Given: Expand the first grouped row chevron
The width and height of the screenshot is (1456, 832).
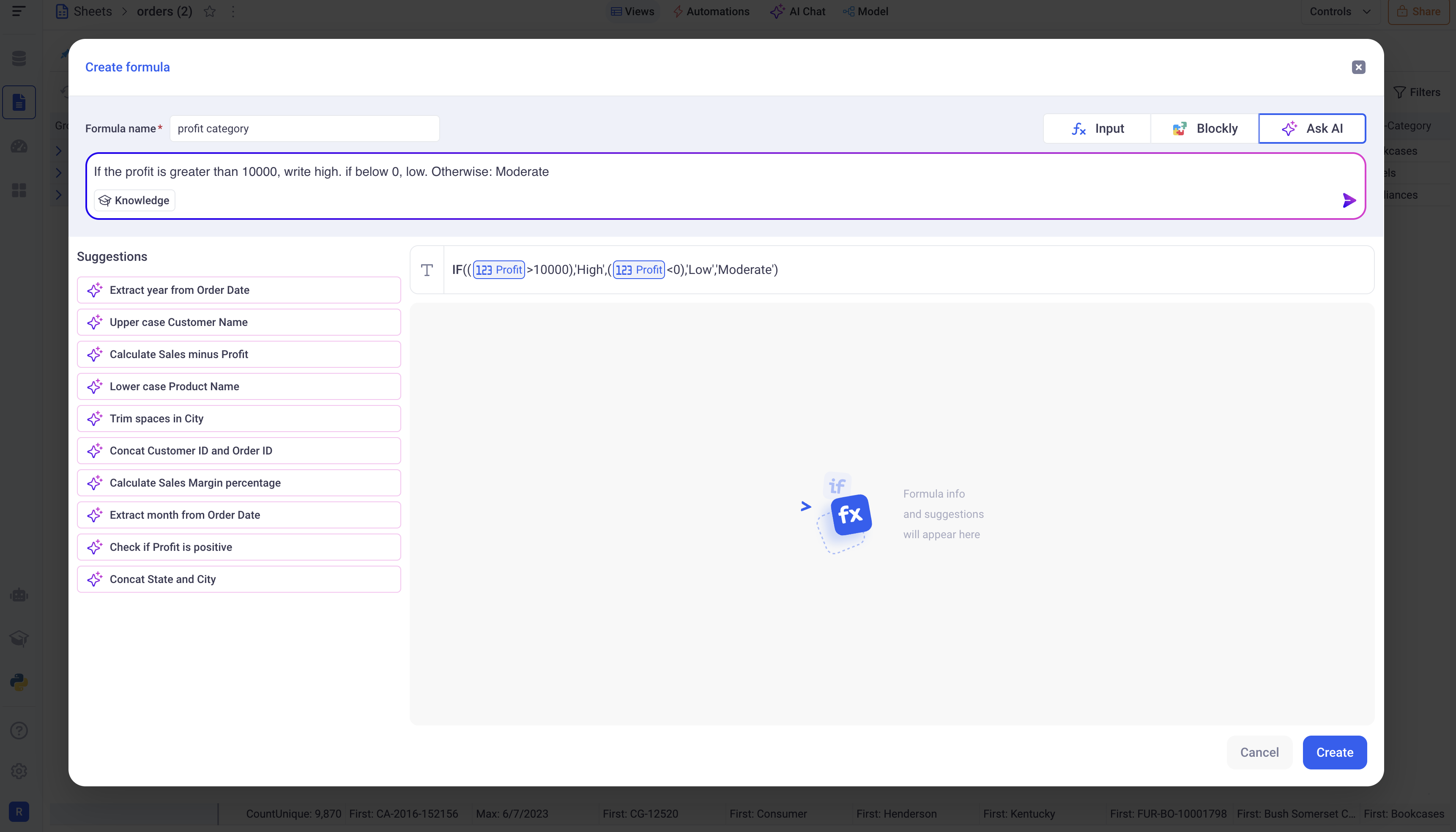Looking at the screenshot, I should pos(58,151).
